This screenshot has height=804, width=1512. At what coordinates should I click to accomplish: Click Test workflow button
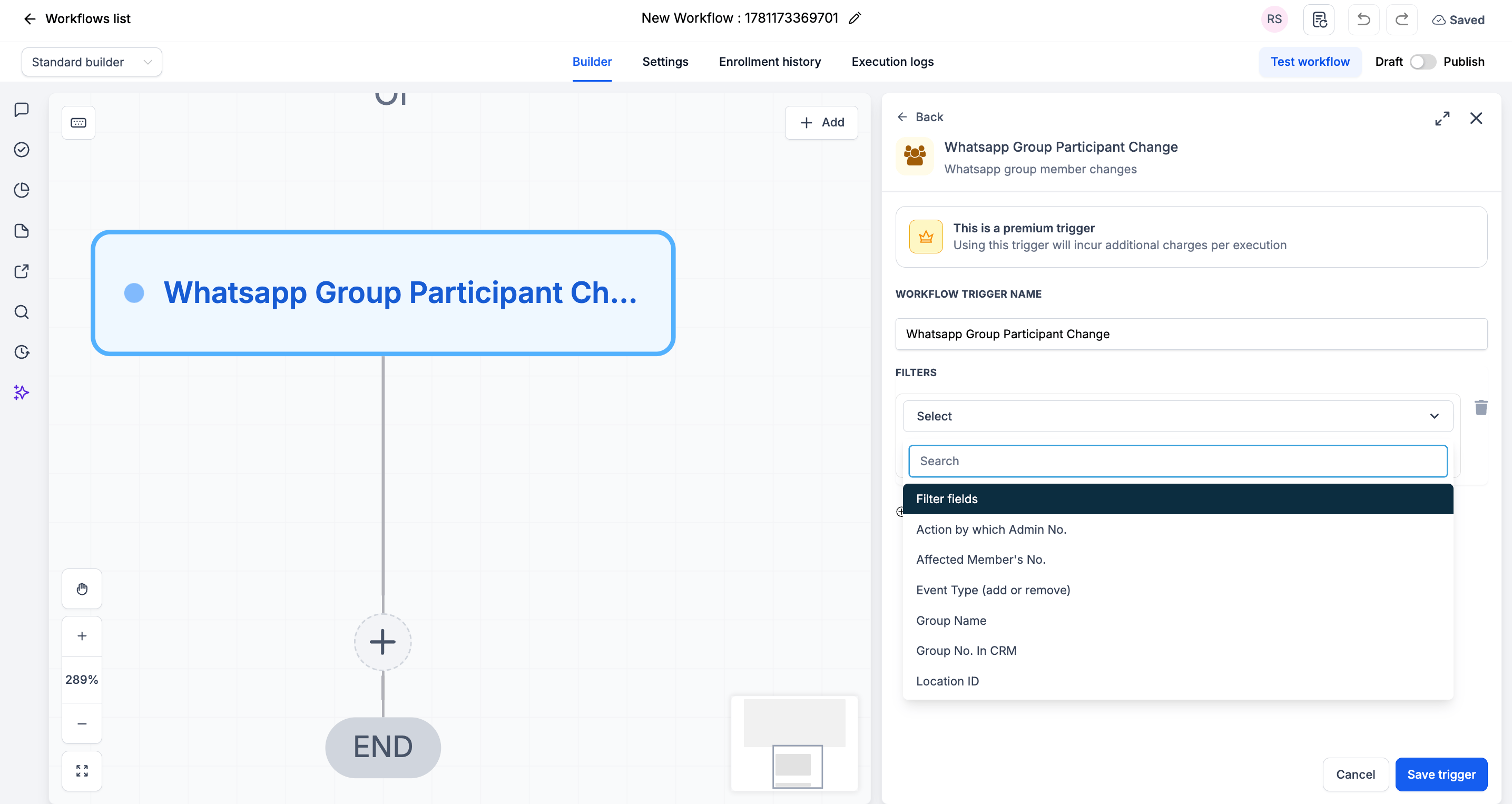click(x=1310, y=62)
